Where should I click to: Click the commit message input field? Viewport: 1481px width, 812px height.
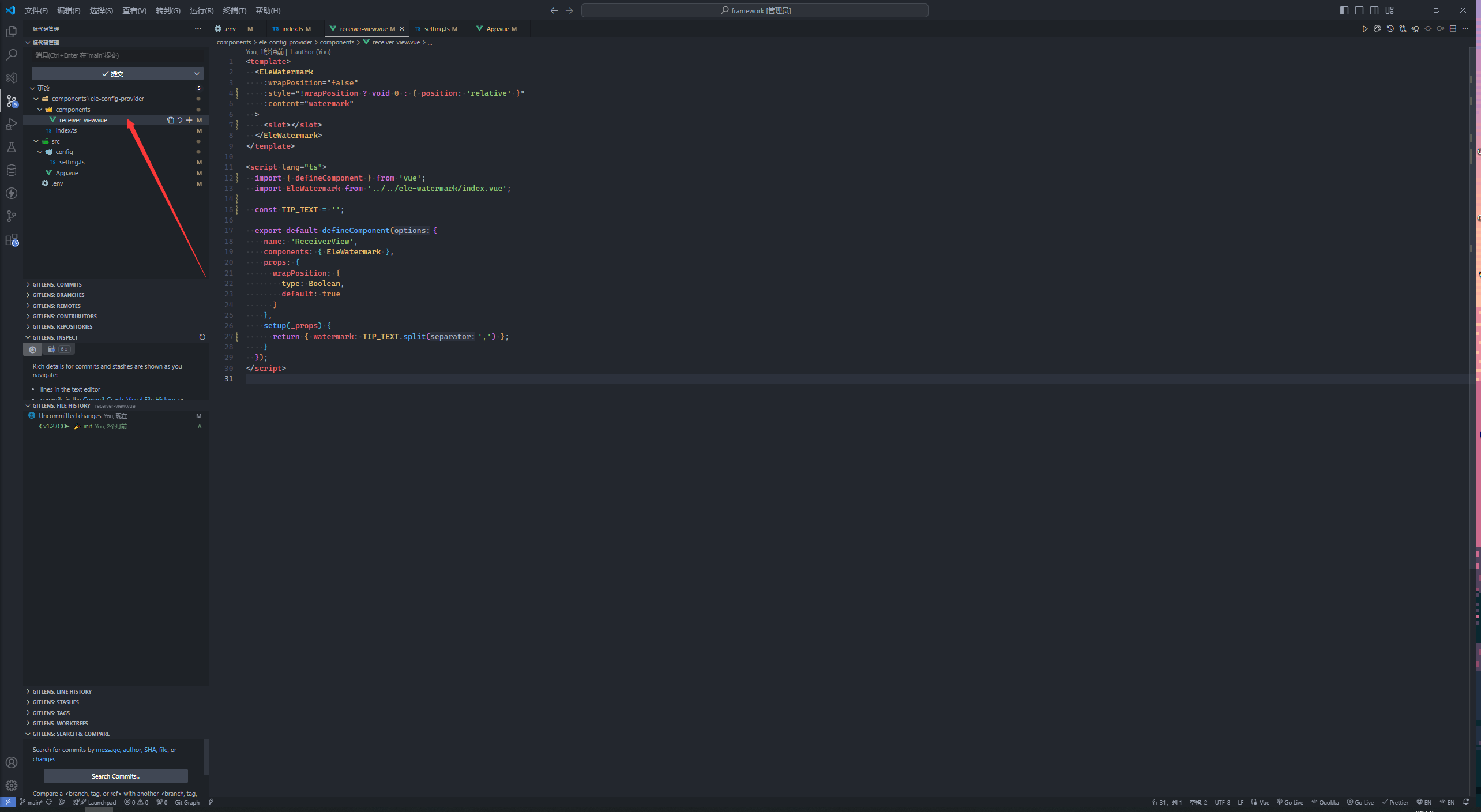[118, 55]
